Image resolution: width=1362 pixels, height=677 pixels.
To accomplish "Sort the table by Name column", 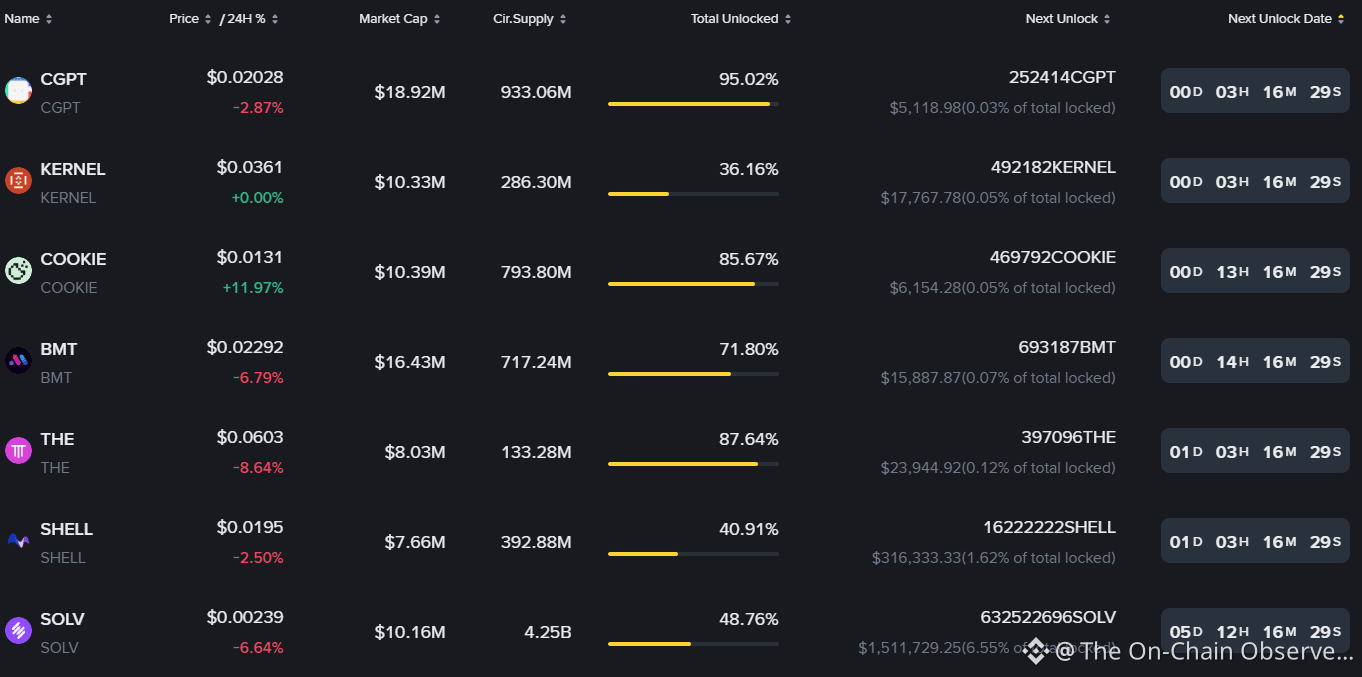I will 28,19.
